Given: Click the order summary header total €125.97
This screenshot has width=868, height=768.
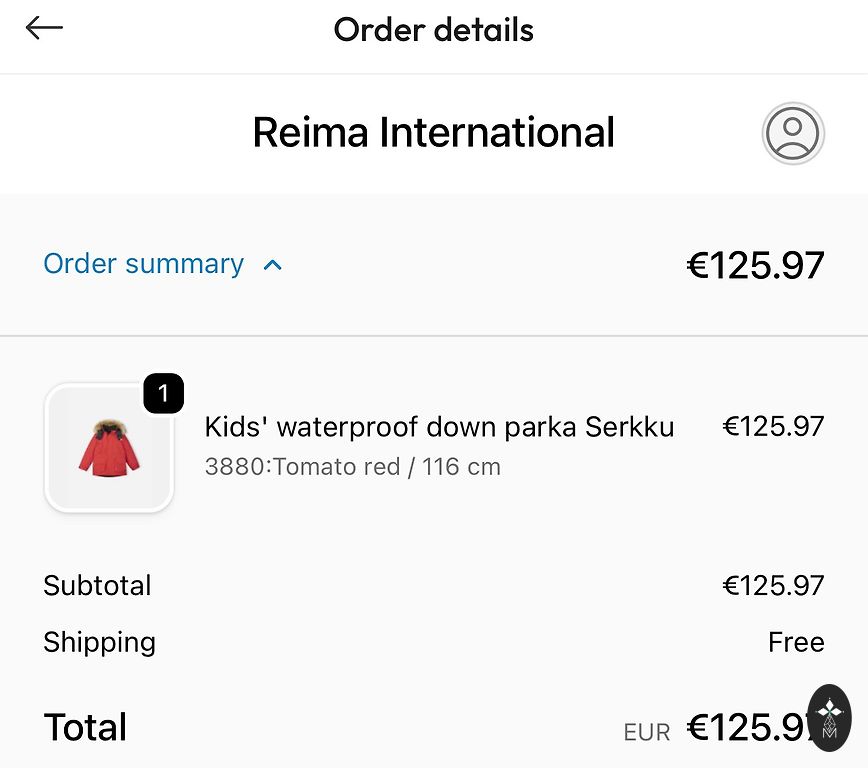Looking at the screenshot, I should click(755, 265).
